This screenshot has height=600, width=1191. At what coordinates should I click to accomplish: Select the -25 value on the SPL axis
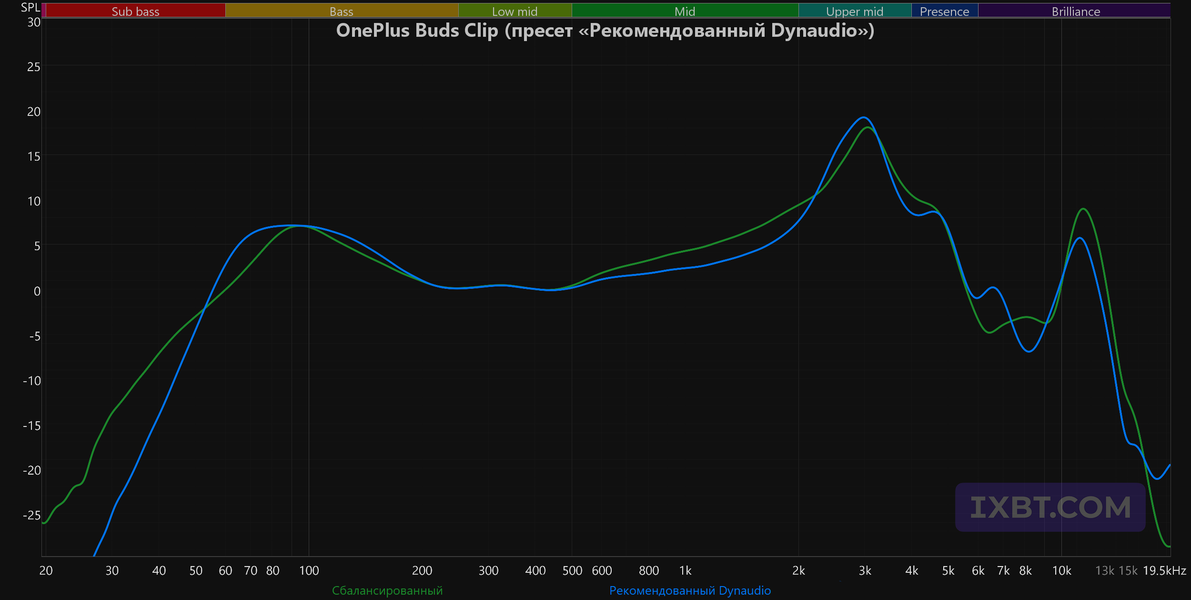31,515
